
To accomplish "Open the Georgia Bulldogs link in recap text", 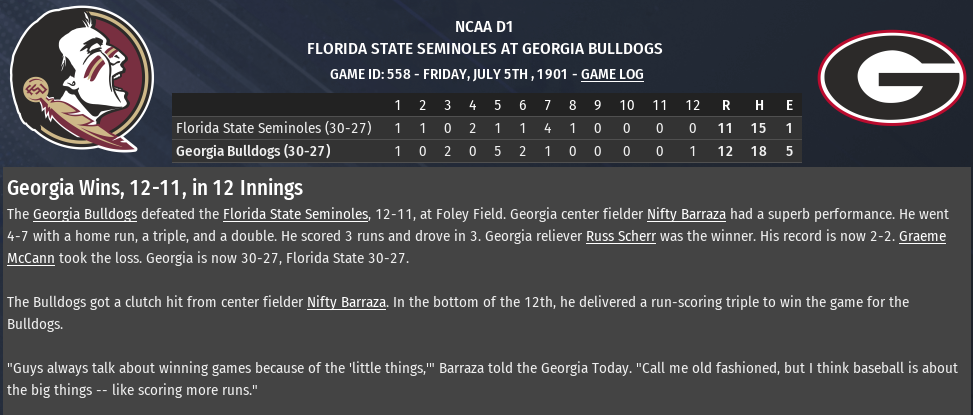I will (x=85, y=214).
